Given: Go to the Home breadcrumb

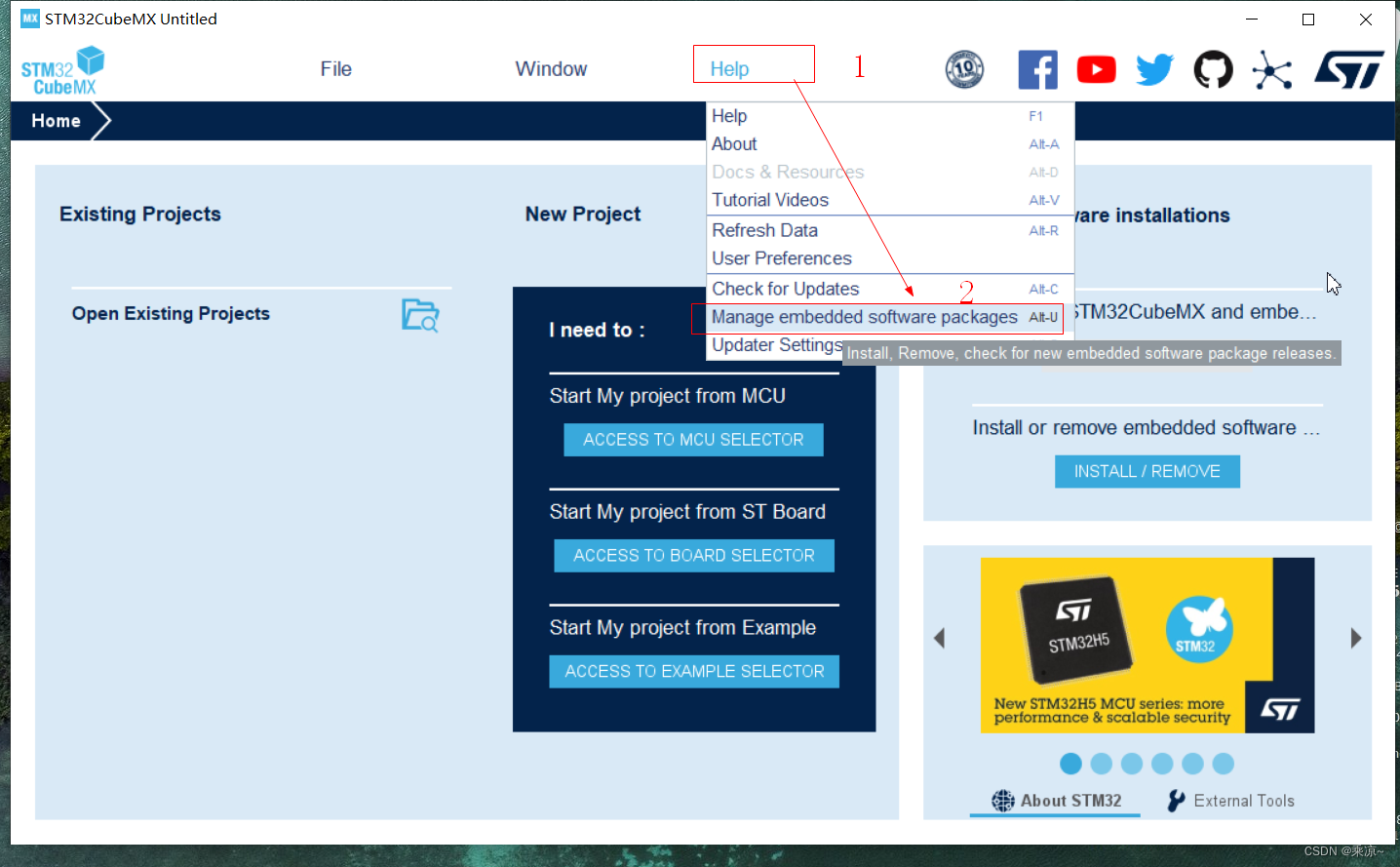Looking at the screenshot, I should tap(56, 121).
